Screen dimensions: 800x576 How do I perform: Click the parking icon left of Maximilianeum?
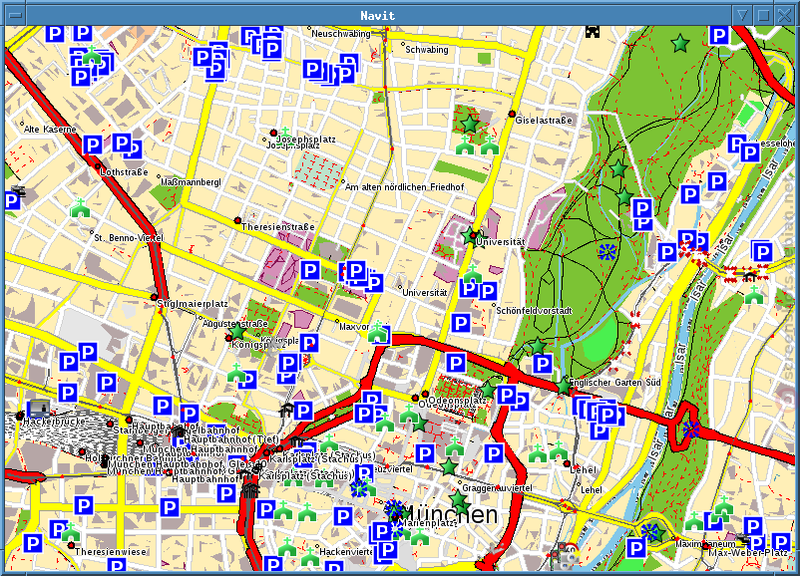(636, 549)
